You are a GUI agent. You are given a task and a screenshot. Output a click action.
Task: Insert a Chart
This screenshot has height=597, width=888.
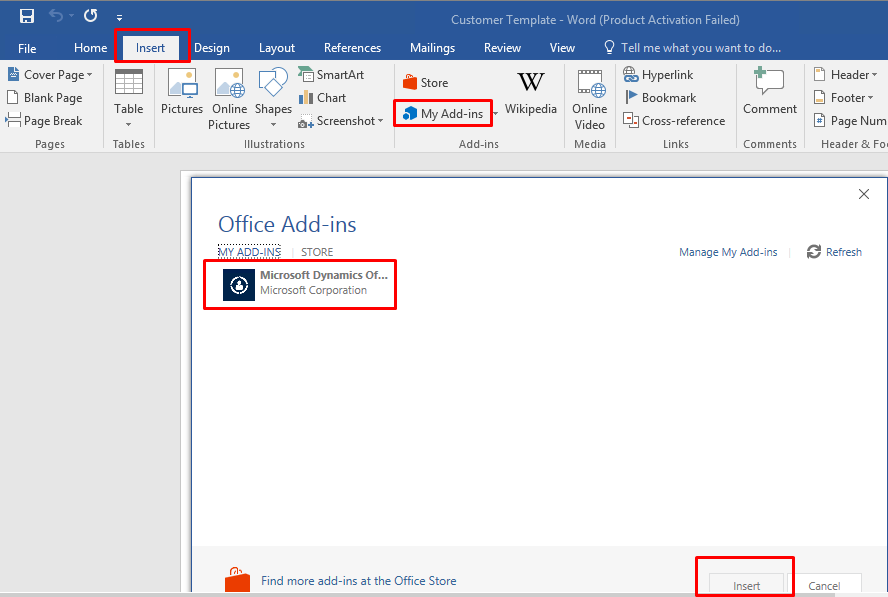click(322, 98)
